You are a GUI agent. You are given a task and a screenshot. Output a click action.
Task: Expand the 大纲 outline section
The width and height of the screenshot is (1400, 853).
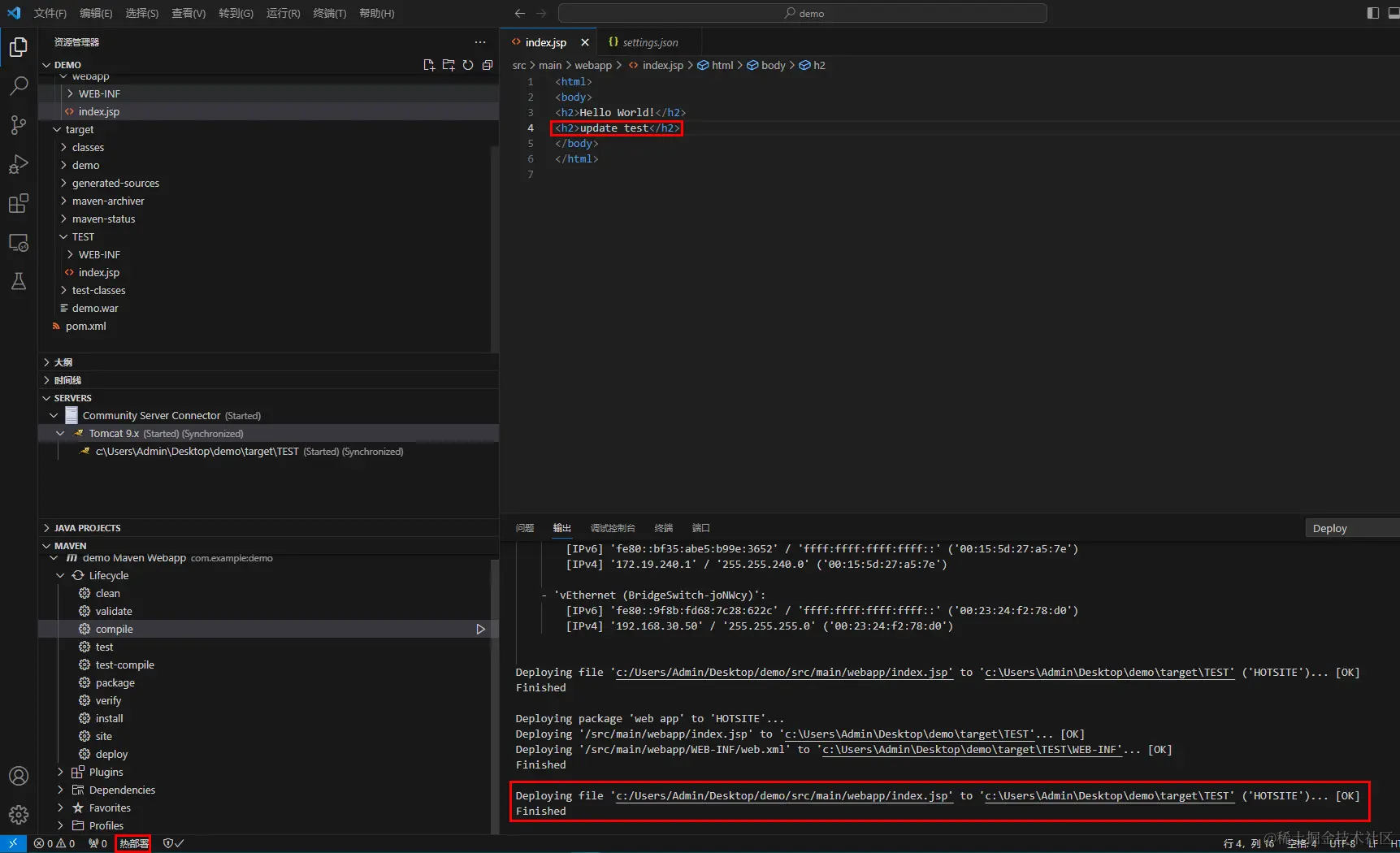coord(46,362)
